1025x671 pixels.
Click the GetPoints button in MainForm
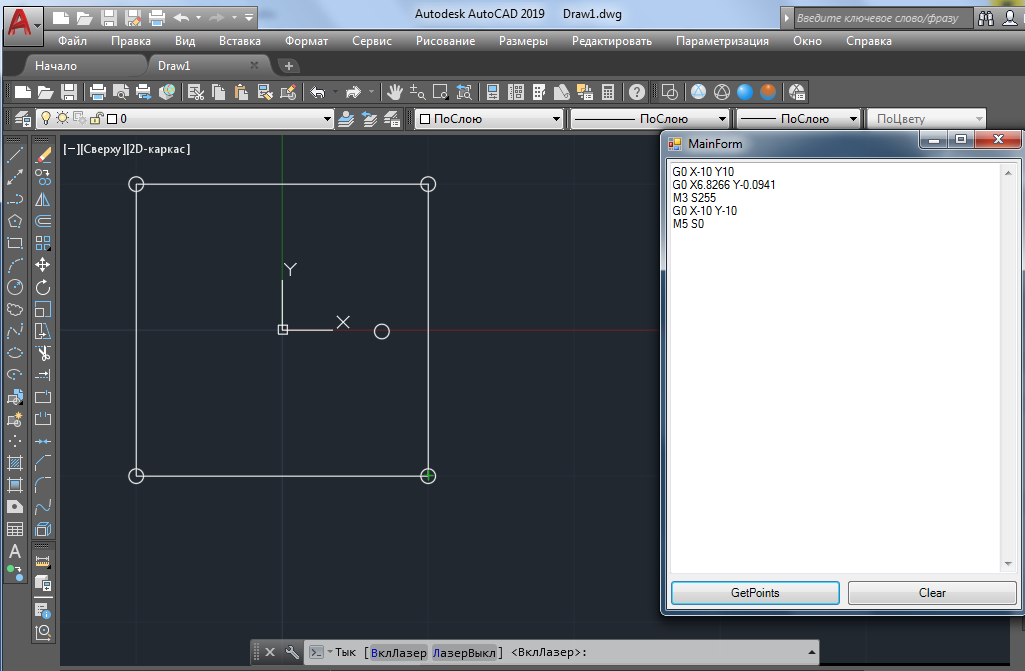[755, 593]
